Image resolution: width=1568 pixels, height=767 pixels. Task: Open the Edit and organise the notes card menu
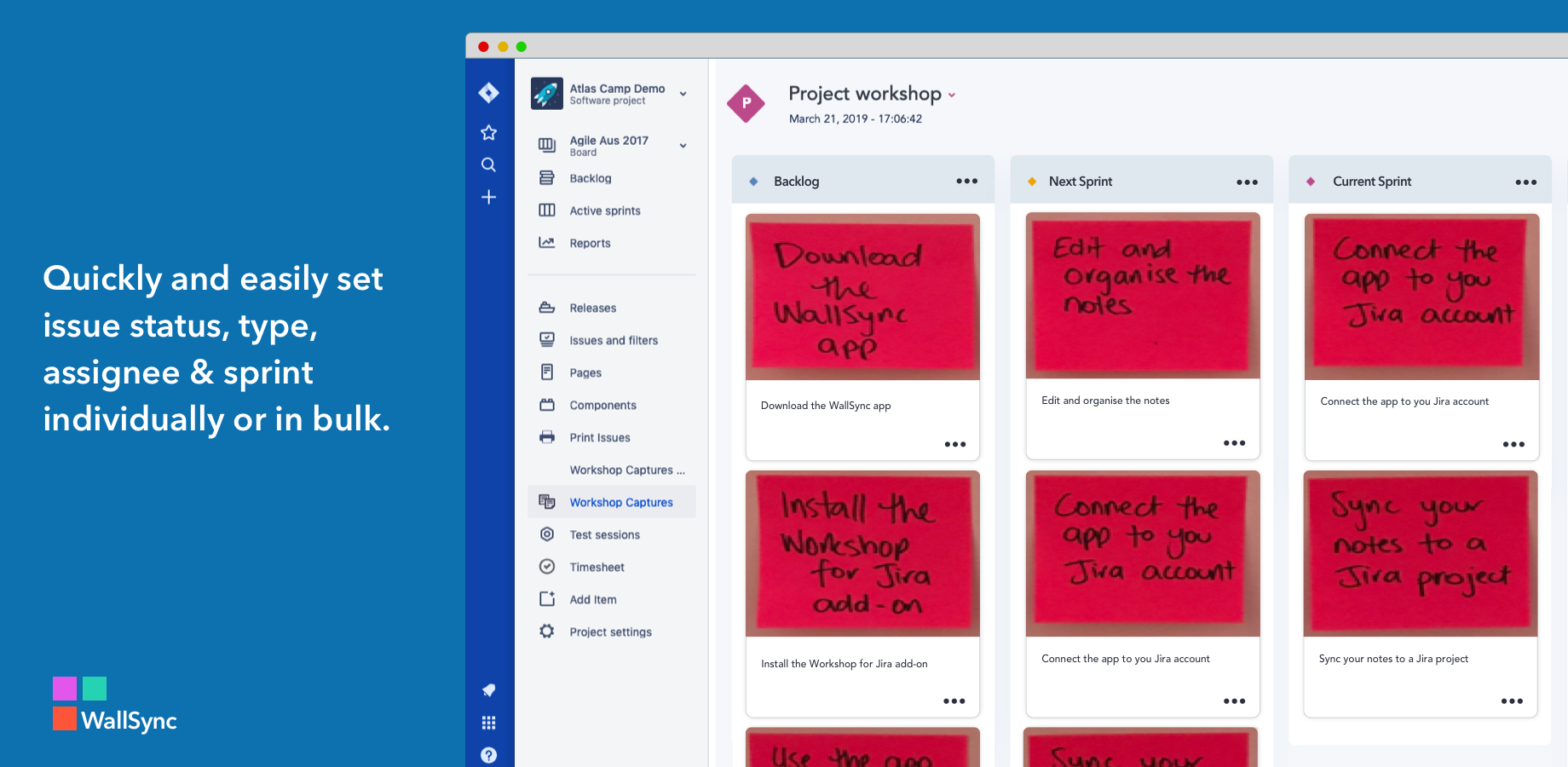(1234, 443)
